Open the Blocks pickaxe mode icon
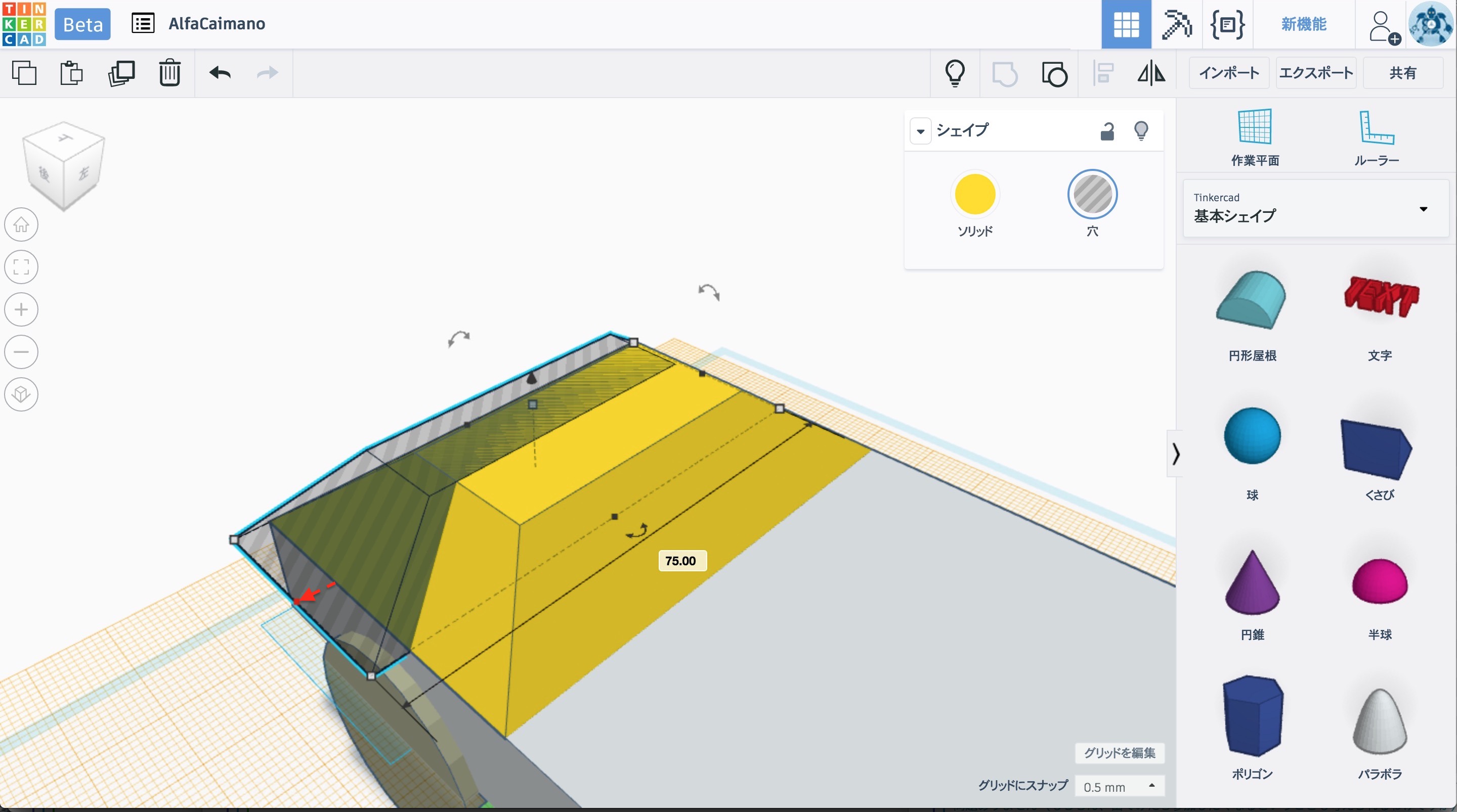This screenshot has width=1457, height=812. pyautogui.click(x=1176, y=24)
